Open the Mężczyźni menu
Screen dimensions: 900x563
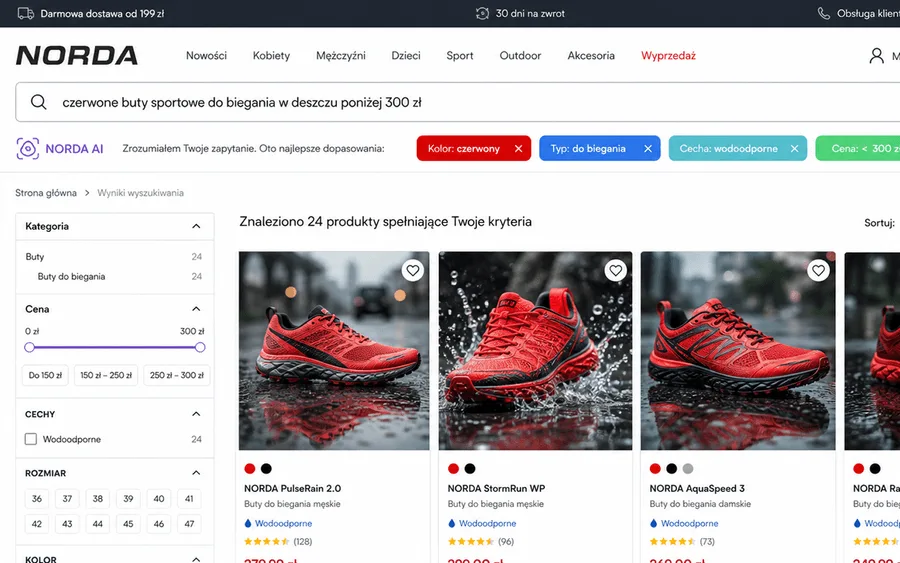point(340,56)
